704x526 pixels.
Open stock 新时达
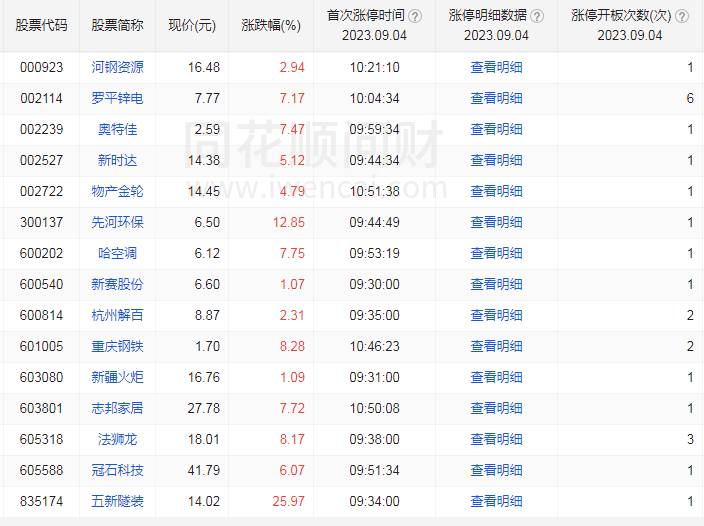[118, 160]
